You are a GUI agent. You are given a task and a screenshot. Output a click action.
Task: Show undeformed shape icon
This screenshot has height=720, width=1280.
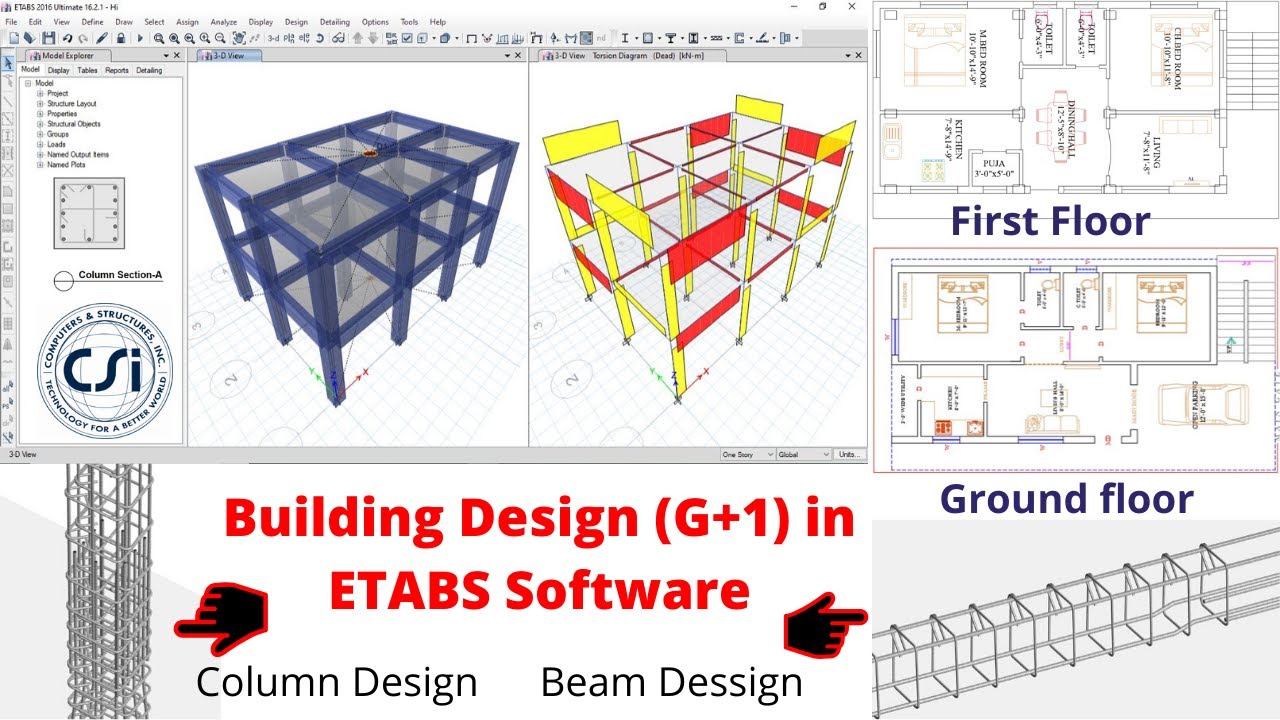tap(471, 38)
